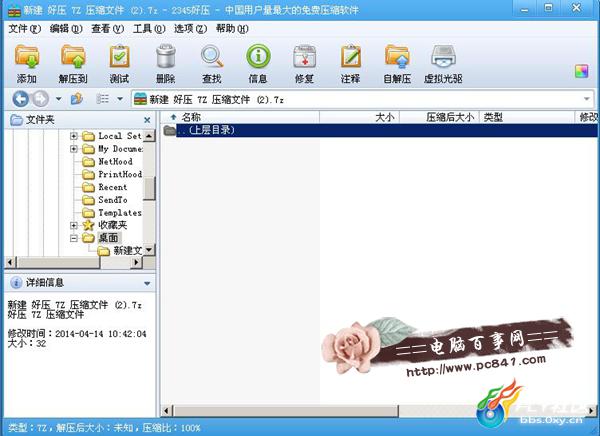Image resolution: width=600 pixels, height=436 pixels.
Task: Close the 文件夹 side panel
Action: 147,120
